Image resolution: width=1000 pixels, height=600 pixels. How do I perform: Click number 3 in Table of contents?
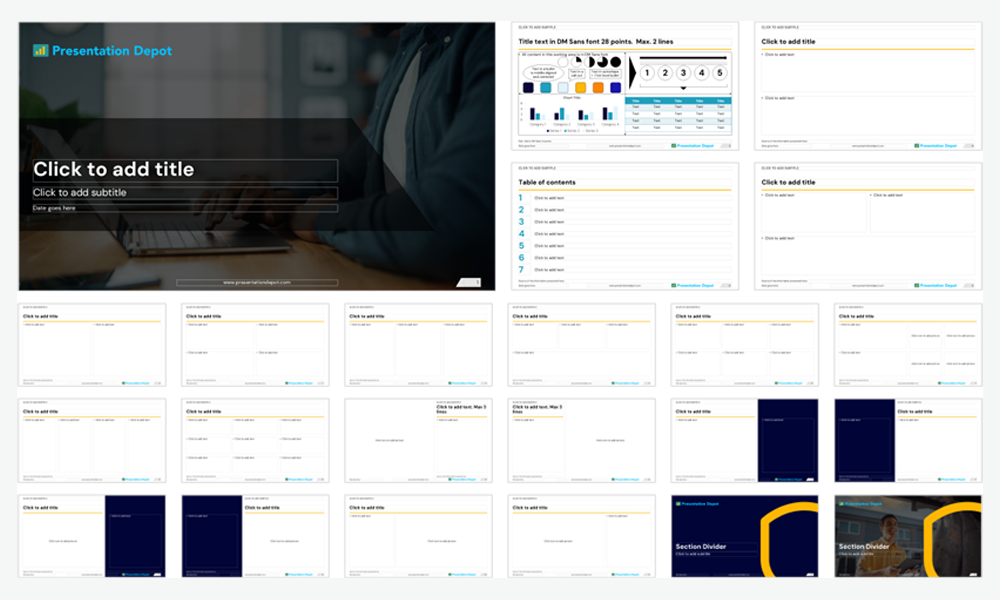coord(520,222)
